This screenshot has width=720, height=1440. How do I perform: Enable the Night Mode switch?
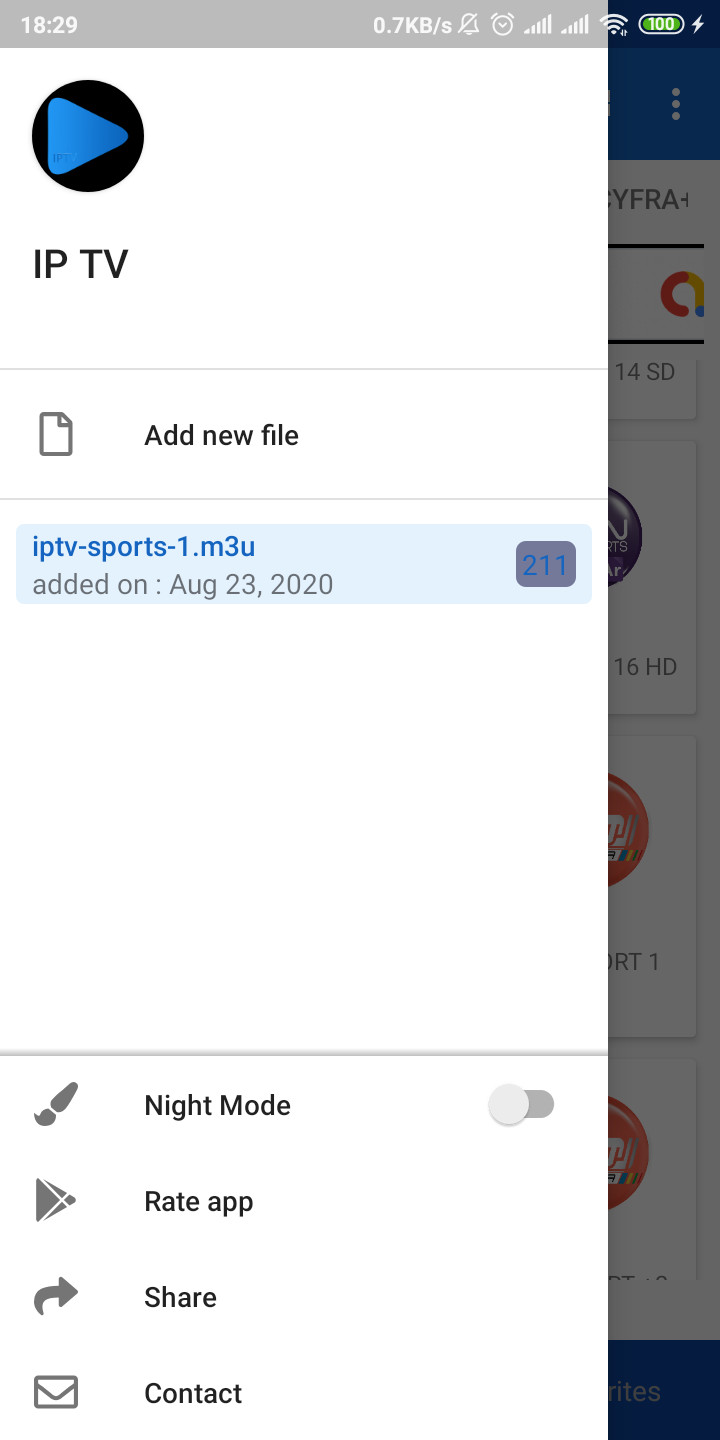point(521,1105)
